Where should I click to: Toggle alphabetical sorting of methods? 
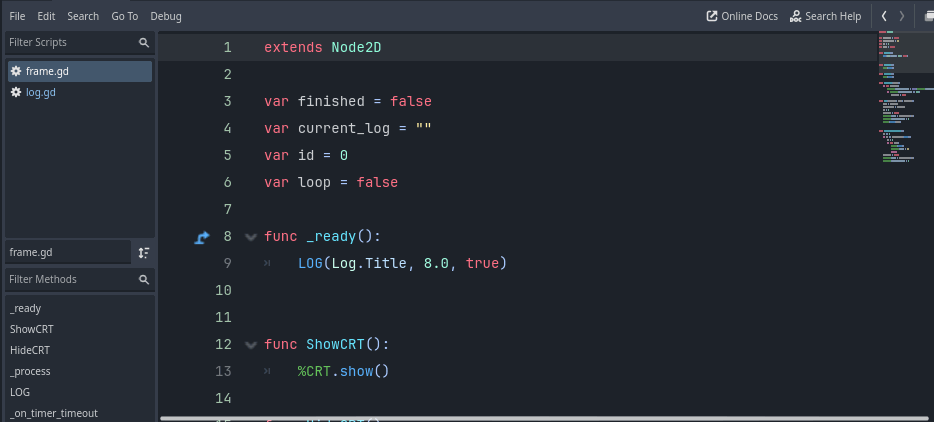[x=144, y=253]
